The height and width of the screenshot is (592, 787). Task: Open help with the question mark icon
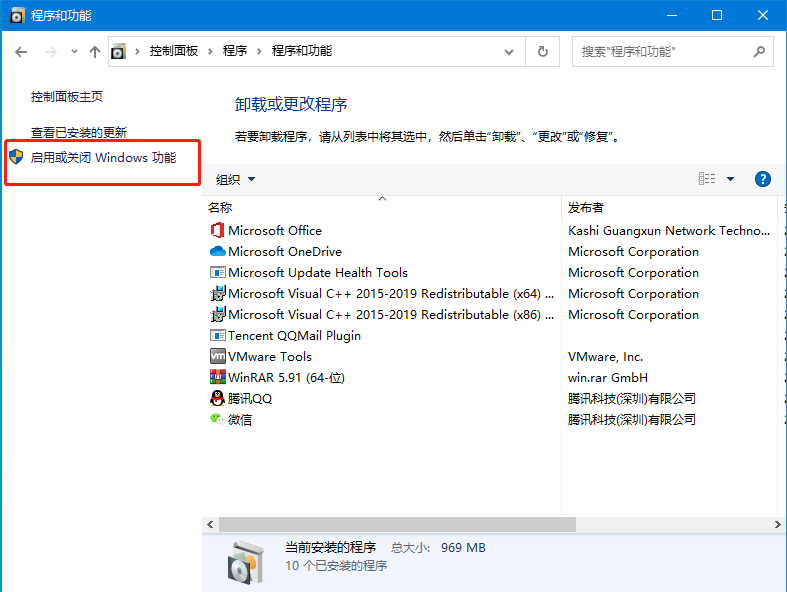click(x=762, y=179)
